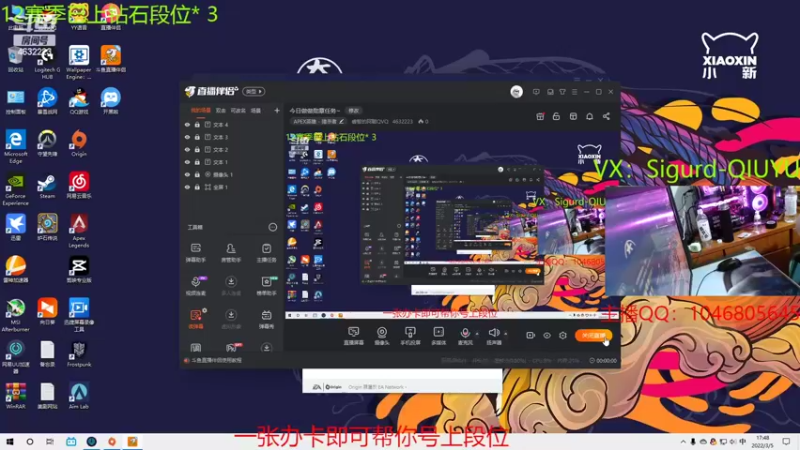Add a 多媒体 media source

click(438, 336)
